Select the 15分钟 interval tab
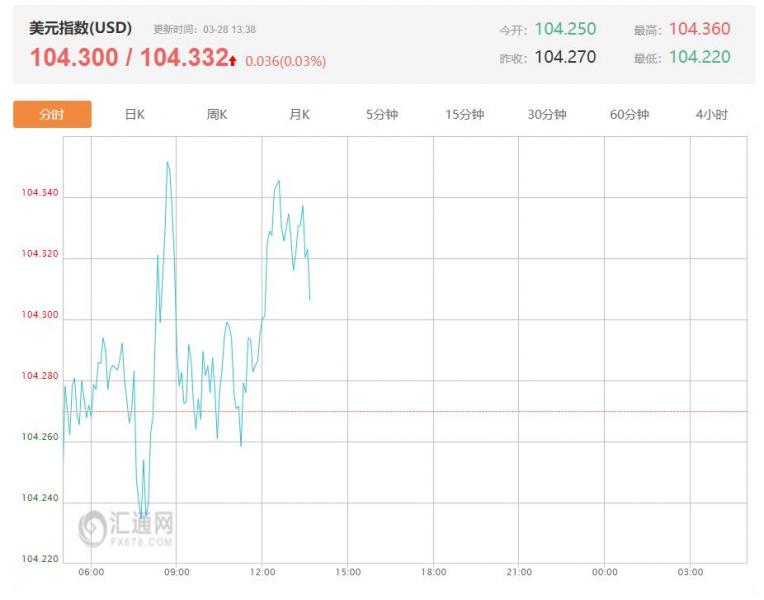 [x=464, y=115]
